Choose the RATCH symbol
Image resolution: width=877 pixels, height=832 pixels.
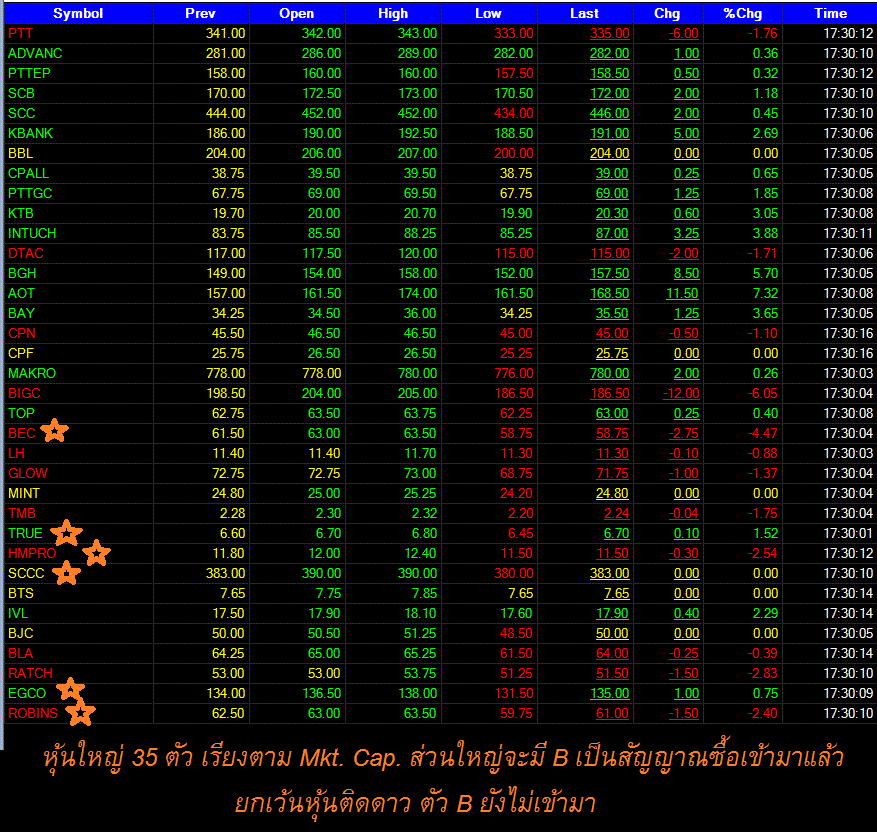(30, 673)
